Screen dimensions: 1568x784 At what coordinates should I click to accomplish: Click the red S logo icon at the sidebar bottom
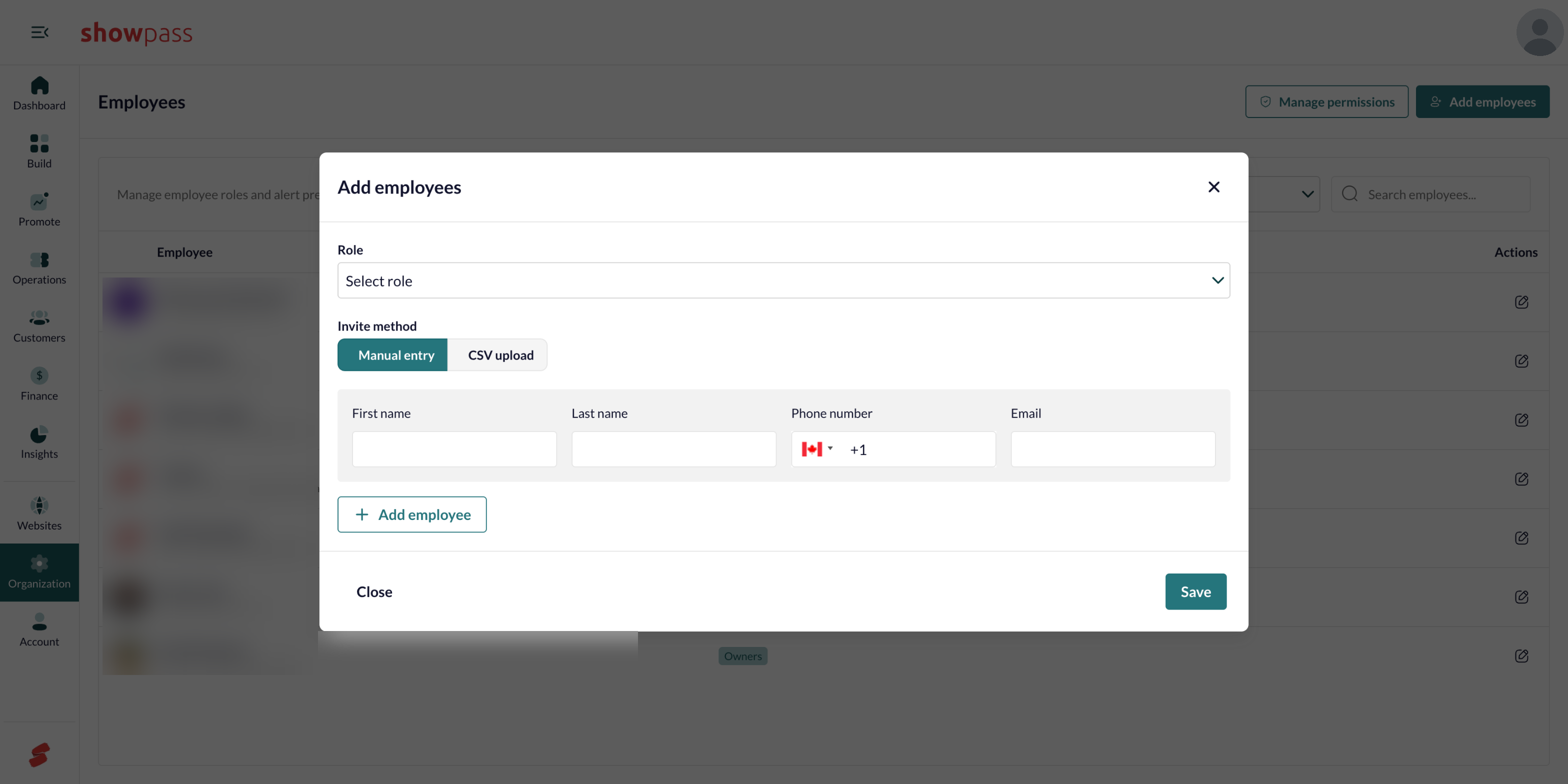(39, 755)
